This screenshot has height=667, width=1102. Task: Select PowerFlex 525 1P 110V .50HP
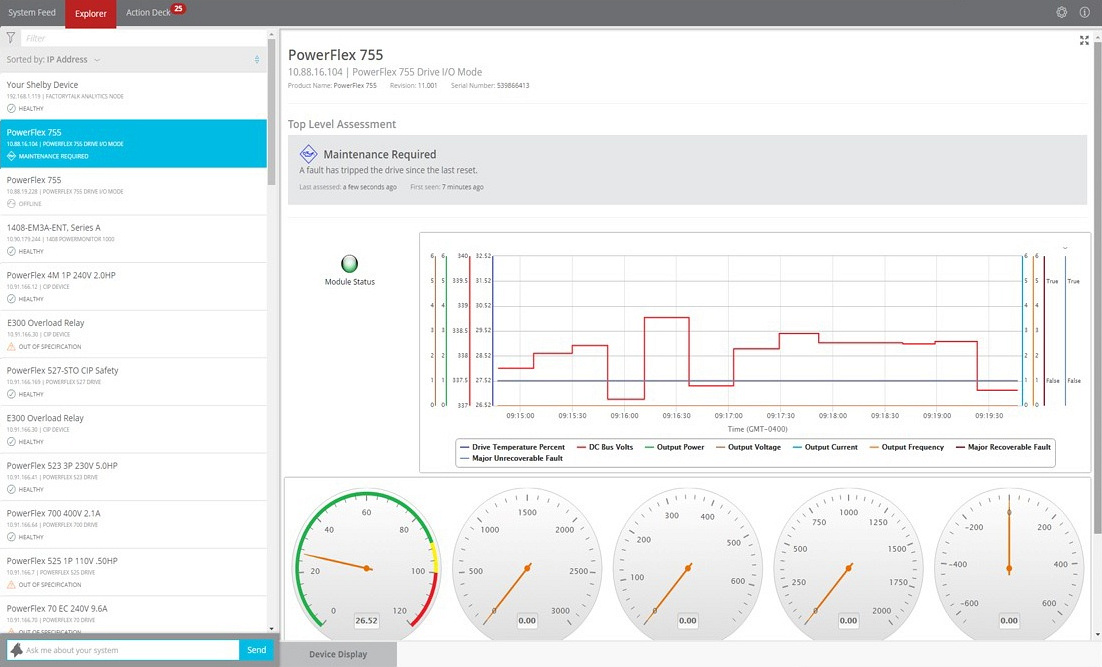(x=134, y=572)
